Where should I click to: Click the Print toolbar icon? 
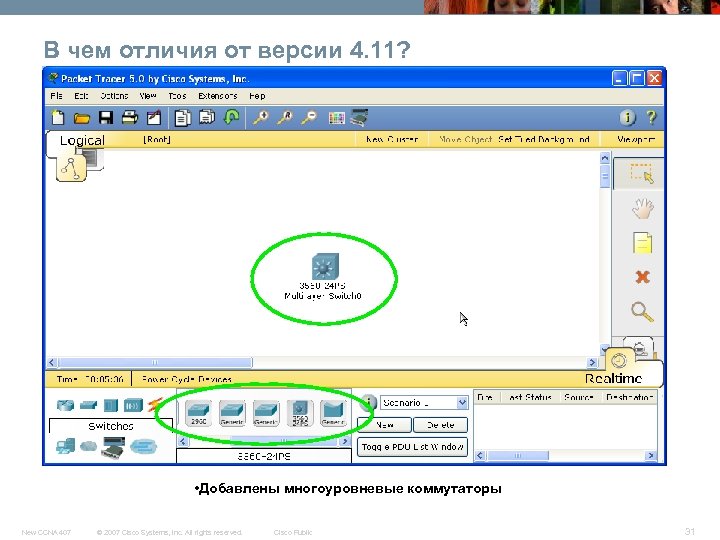130,118
